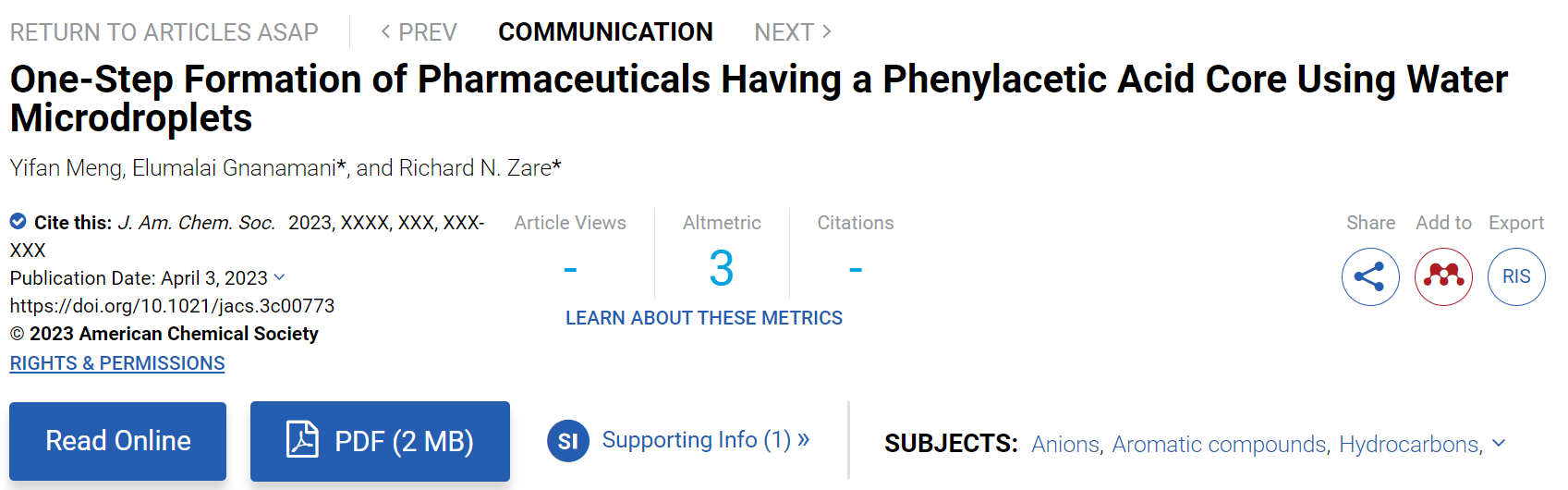
Task: Click the PREV left chevron
Action: coord(386,31)
